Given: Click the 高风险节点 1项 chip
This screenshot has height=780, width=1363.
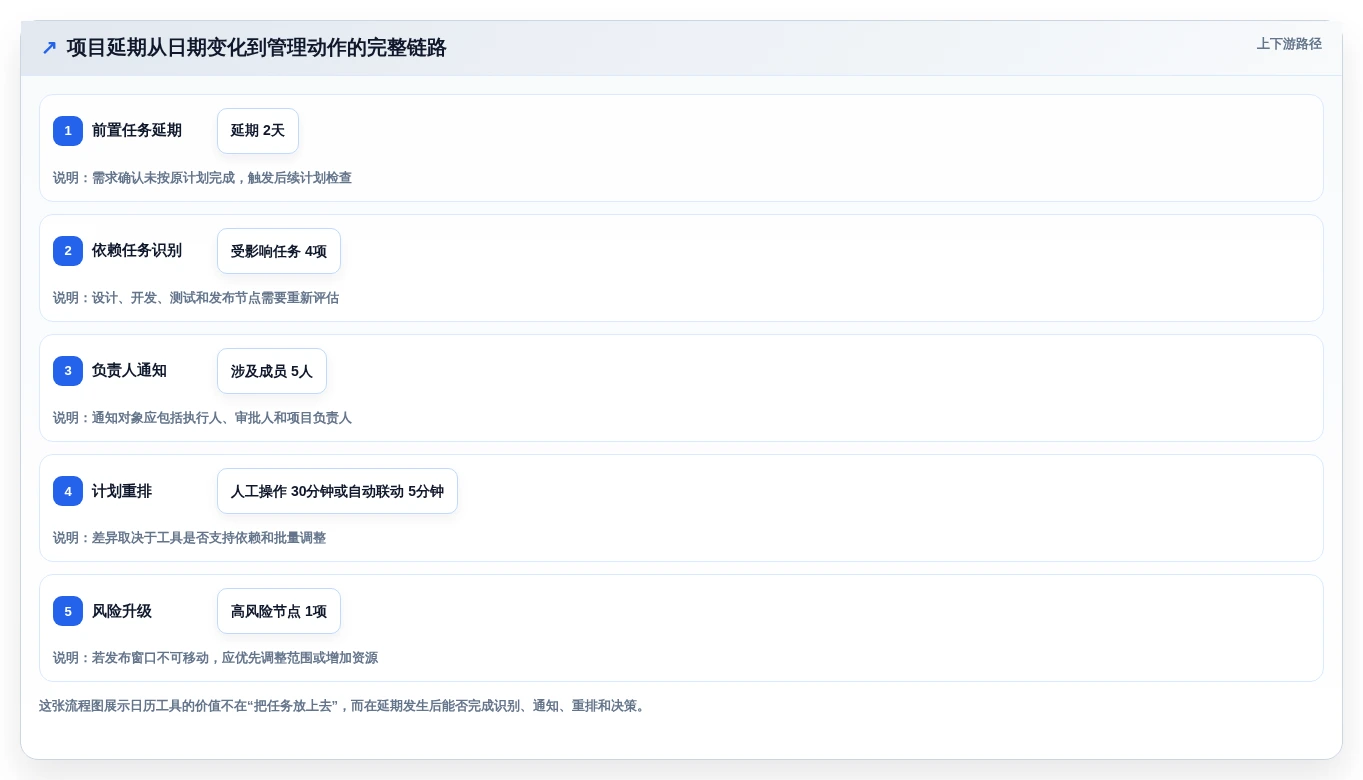Looking at the screenshot, I should (279, 611).
